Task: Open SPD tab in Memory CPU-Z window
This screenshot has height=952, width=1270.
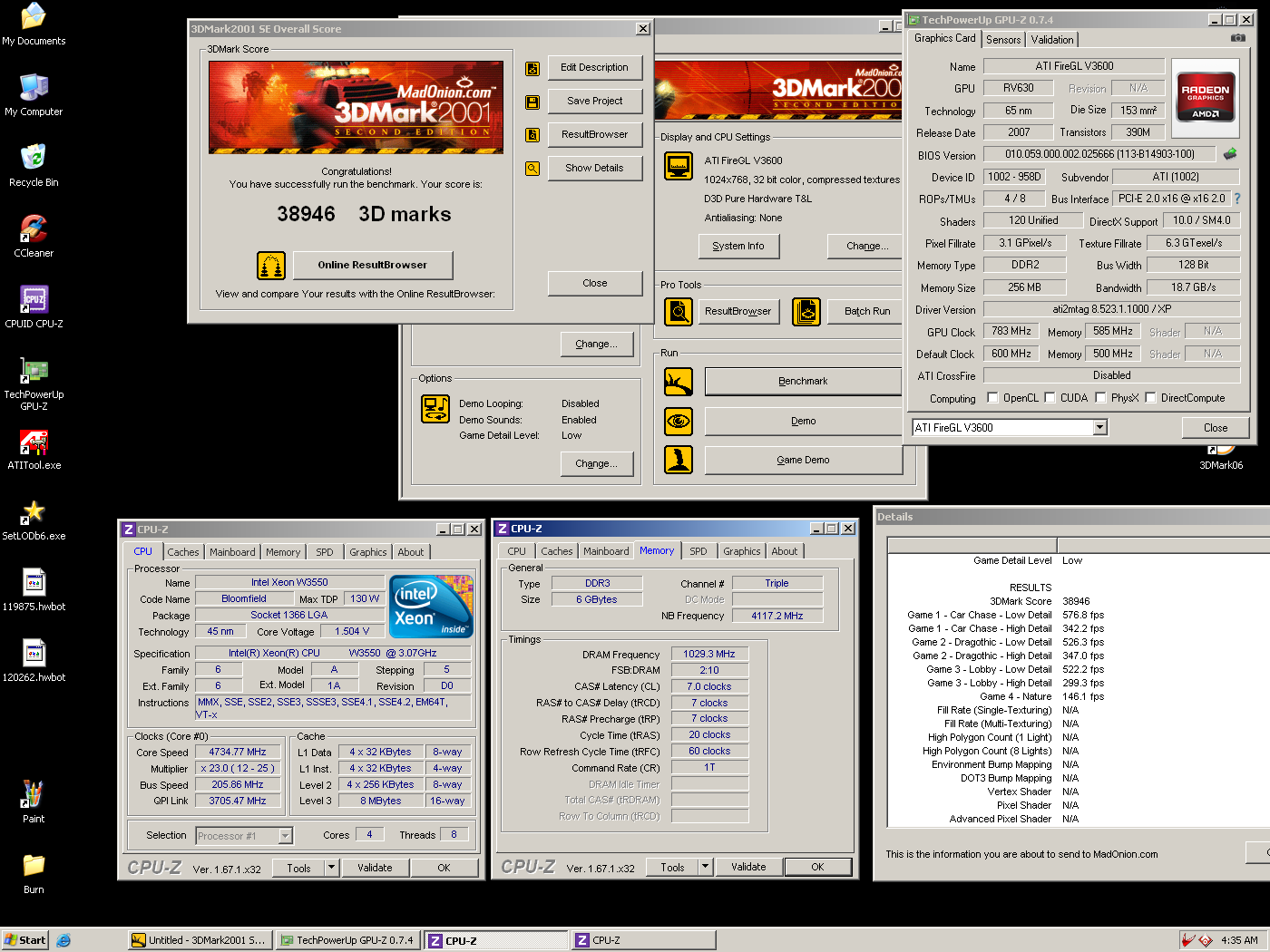Action: tap(698, 551)
